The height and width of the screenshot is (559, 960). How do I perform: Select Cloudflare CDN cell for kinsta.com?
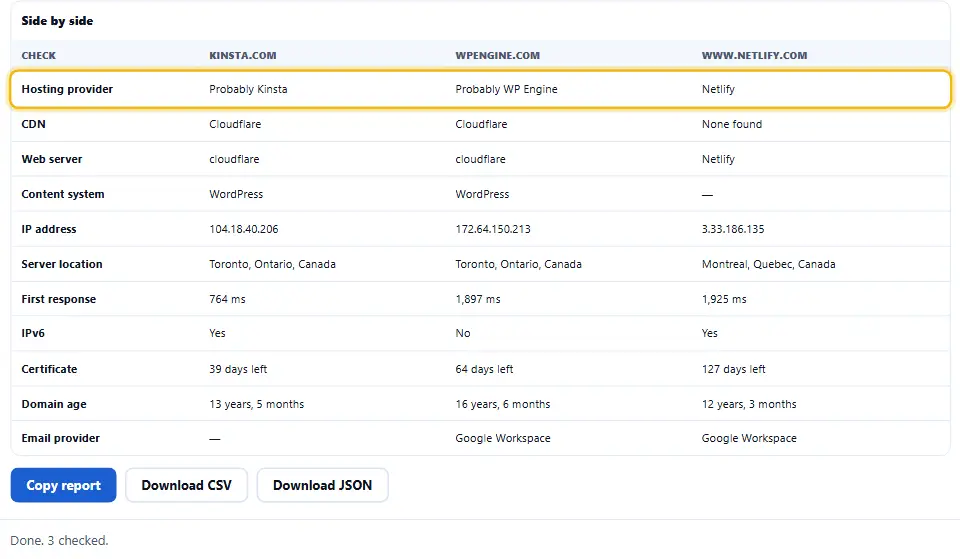click(x=235, y=124)
